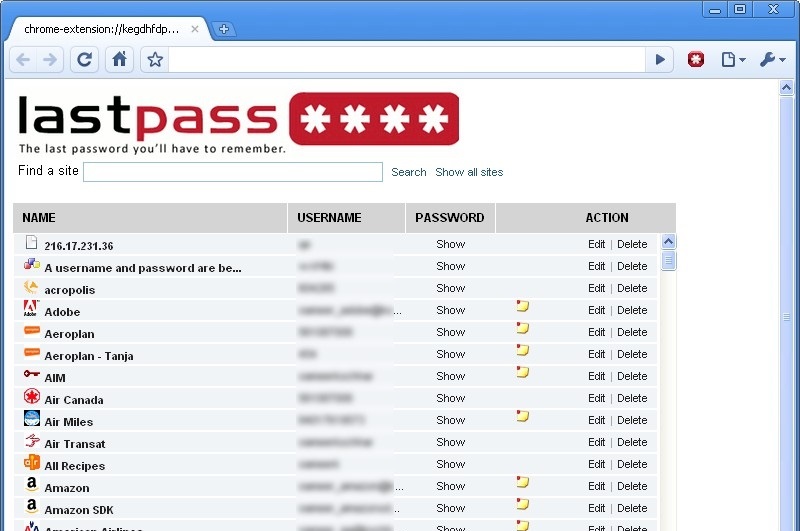
Task: Edit the 216.17.231.36 entry
Action: point(596,244)
